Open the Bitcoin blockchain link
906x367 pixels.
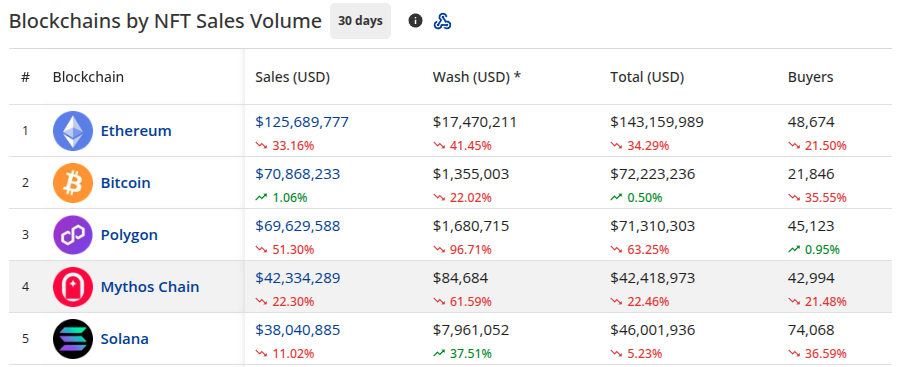tap(125, 183)
